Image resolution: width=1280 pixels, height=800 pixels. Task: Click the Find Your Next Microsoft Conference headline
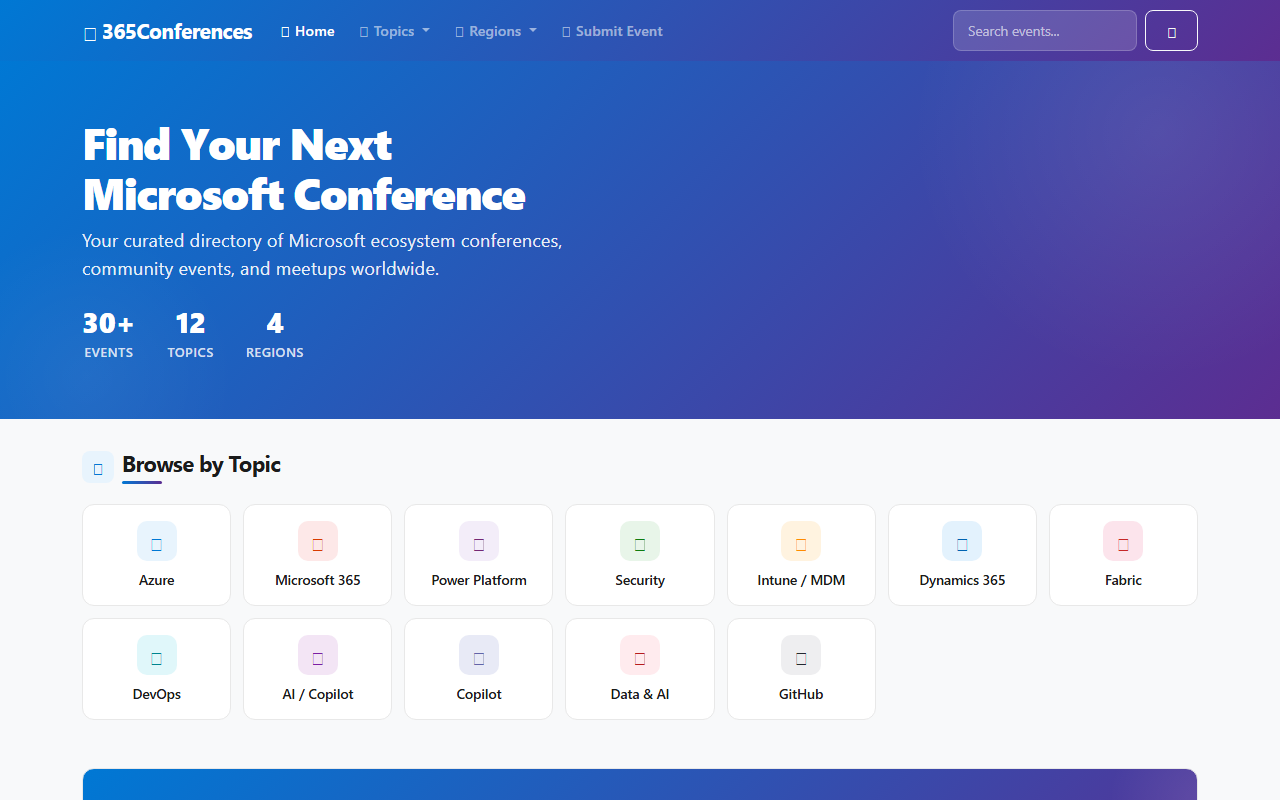click(x=304, y=170)
